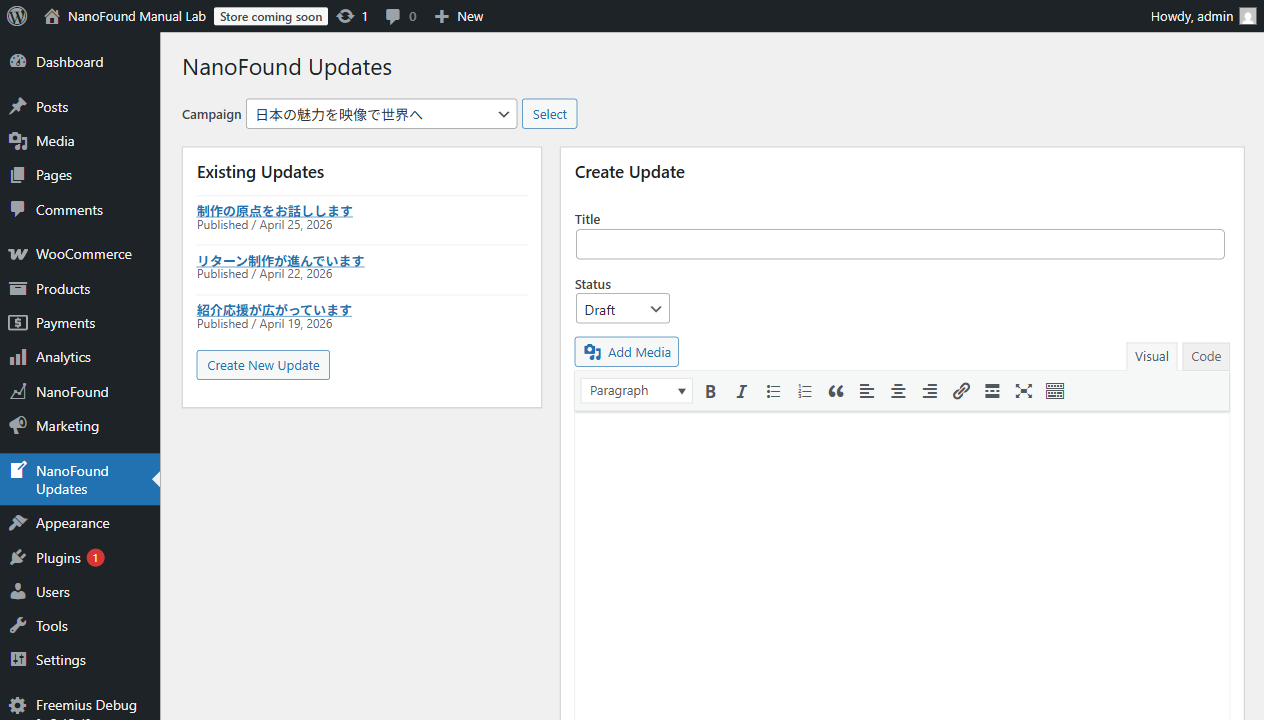Image resolution: width=1264 pixels, height=720 pixels.
Task: Open WooCommerce in the sidebar
Action: tap(80, 254)
